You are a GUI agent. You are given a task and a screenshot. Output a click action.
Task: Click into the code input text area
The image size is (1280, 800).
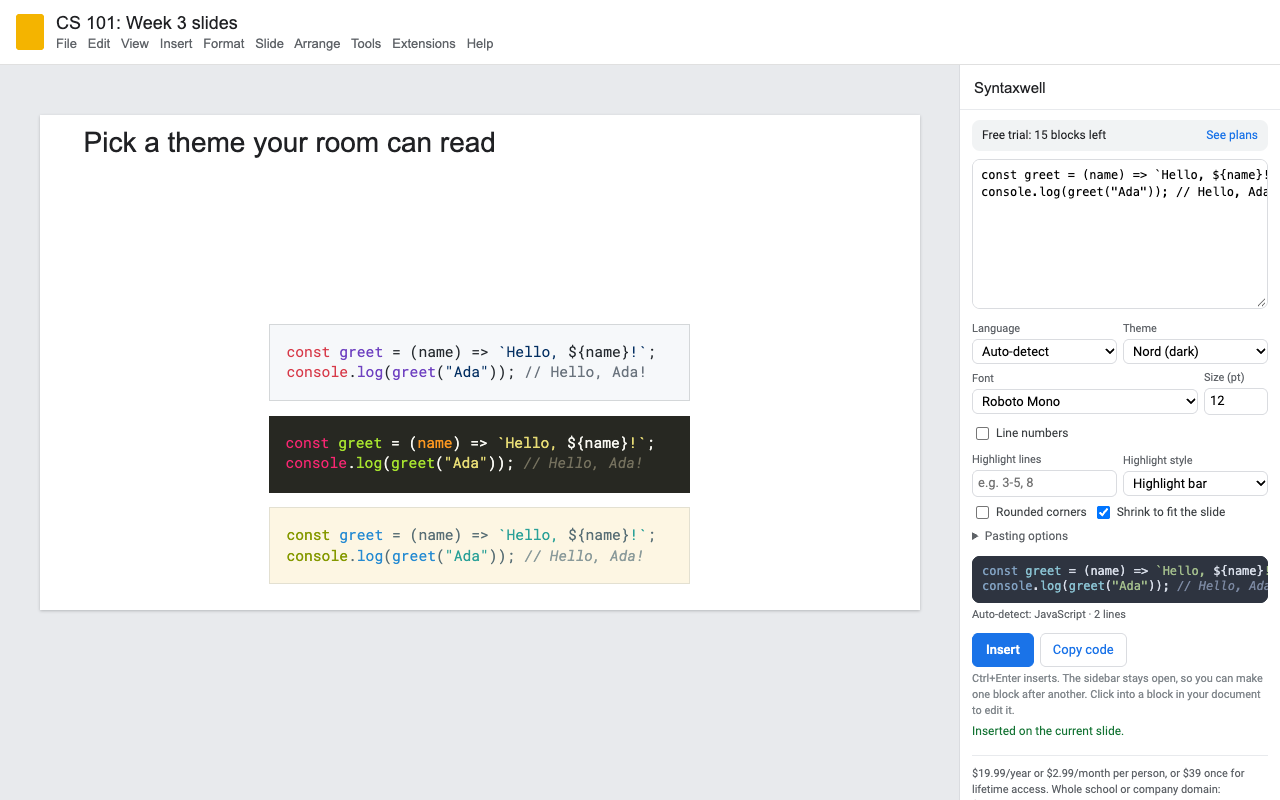coord(1120,234)
